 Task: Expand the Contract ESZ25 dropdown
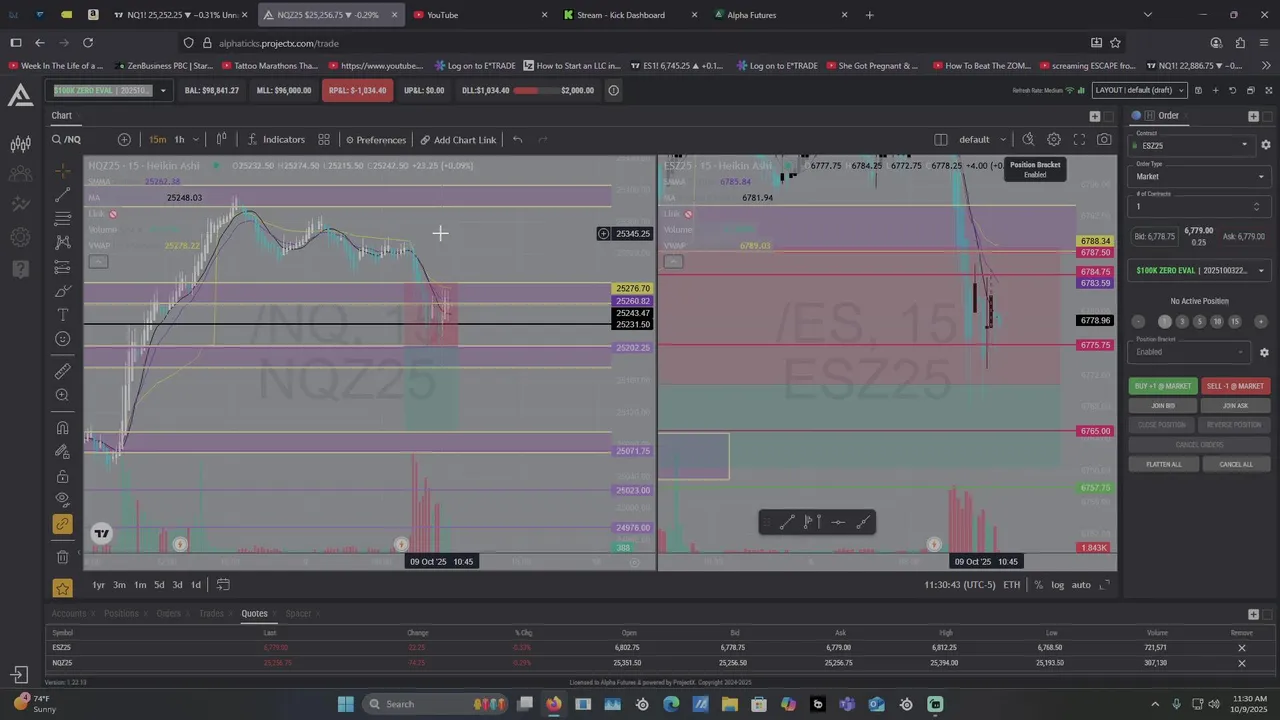click(1193, 145)
